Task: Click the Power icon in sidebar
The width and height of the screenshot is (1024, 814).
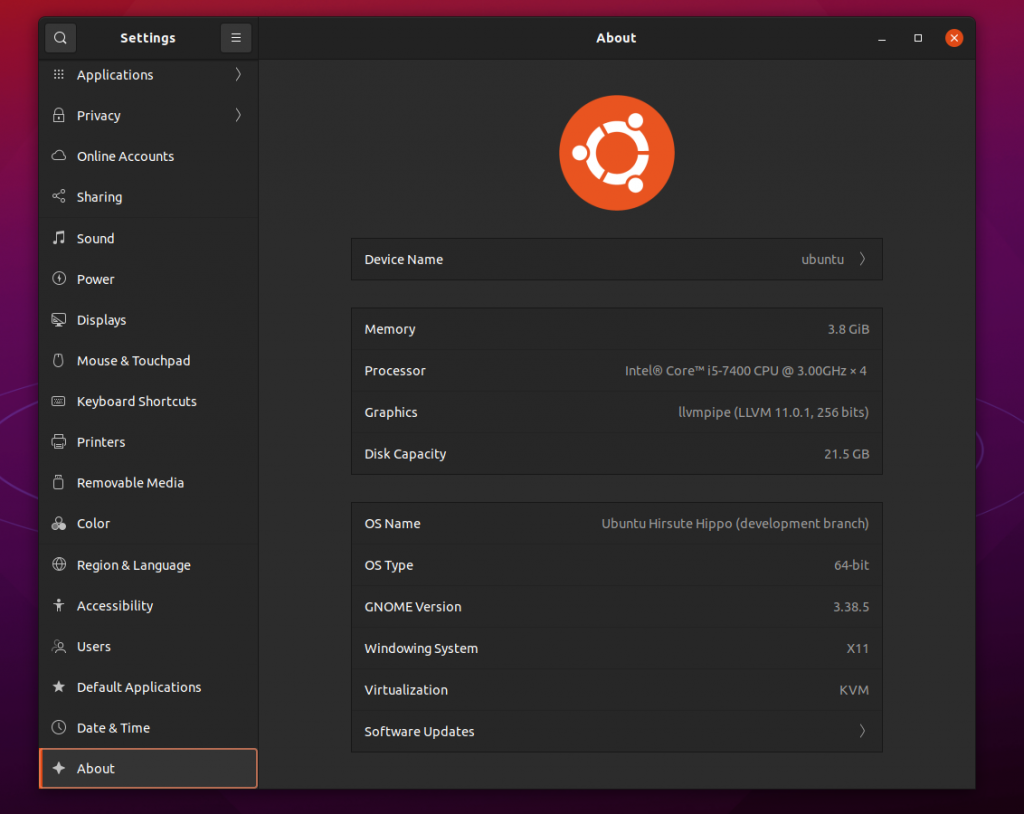Action: (x=58, y=279)
